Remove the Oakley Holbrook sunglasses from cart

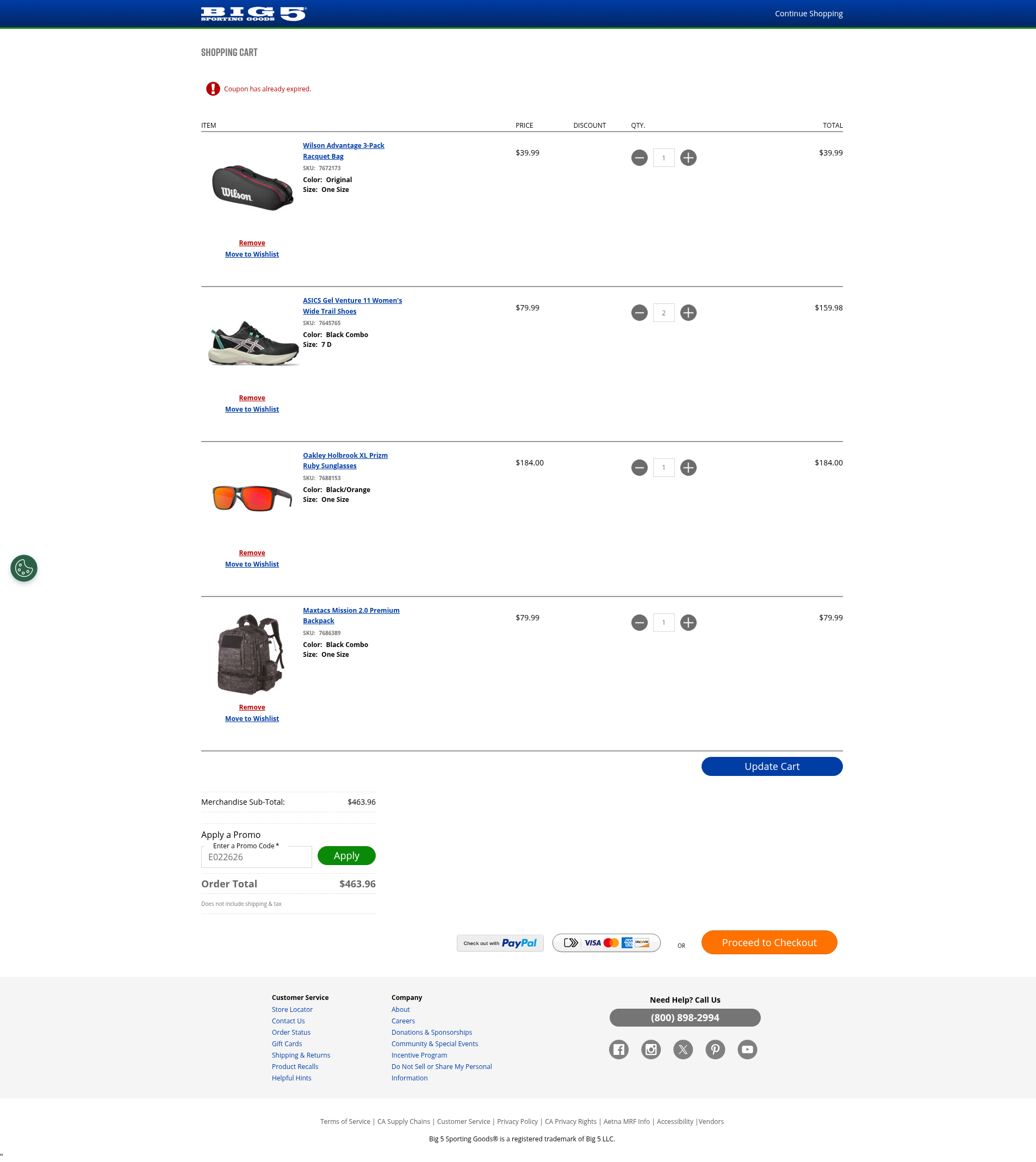click(x=252, y=552)
